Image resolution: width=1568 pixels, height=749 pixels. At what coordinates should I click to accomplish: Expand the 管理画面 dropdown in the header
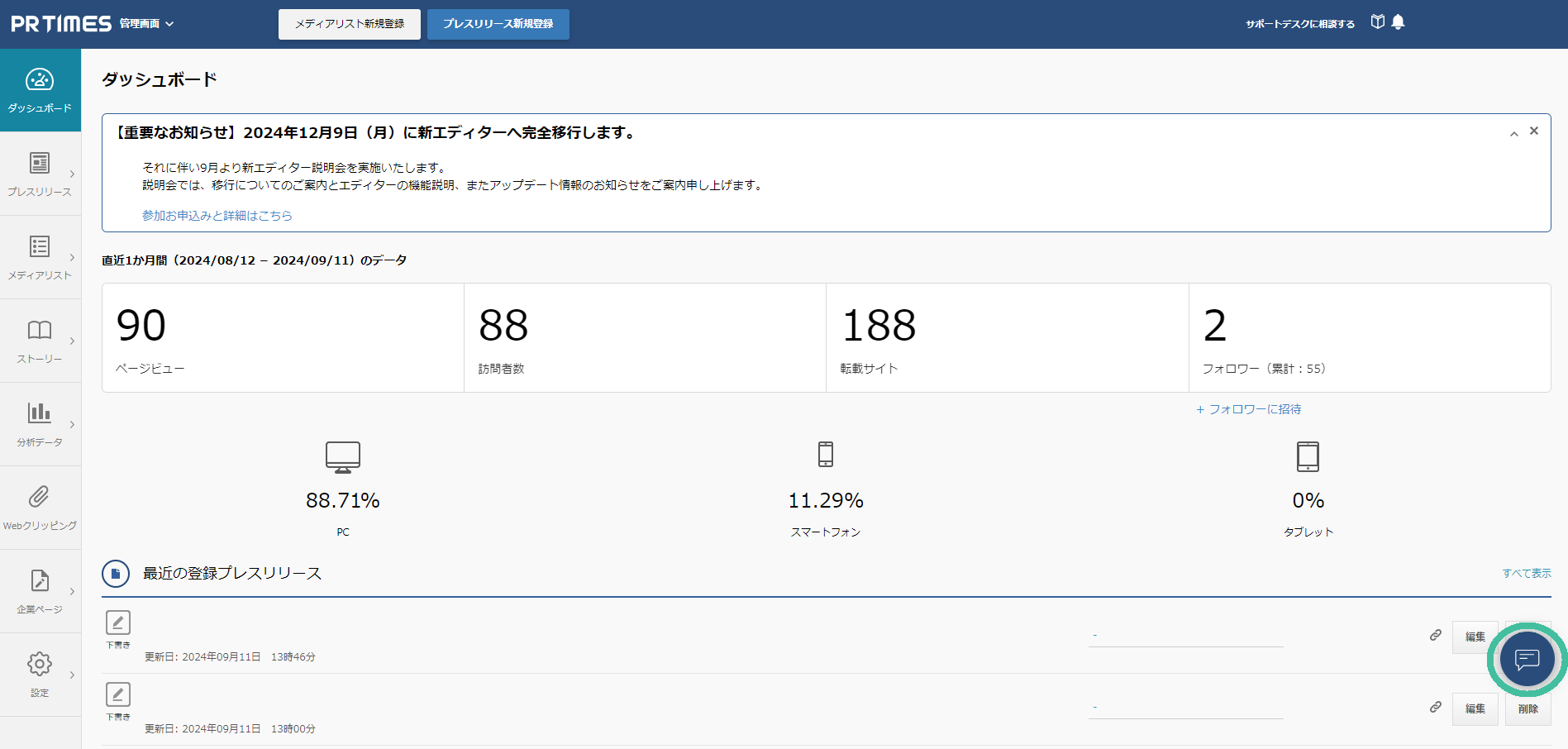(x=146, y=24)
